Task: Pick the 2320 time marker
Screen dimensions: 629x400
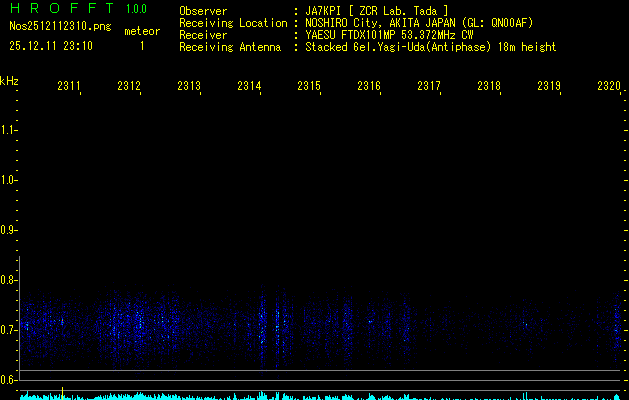Action: [608, 87]
